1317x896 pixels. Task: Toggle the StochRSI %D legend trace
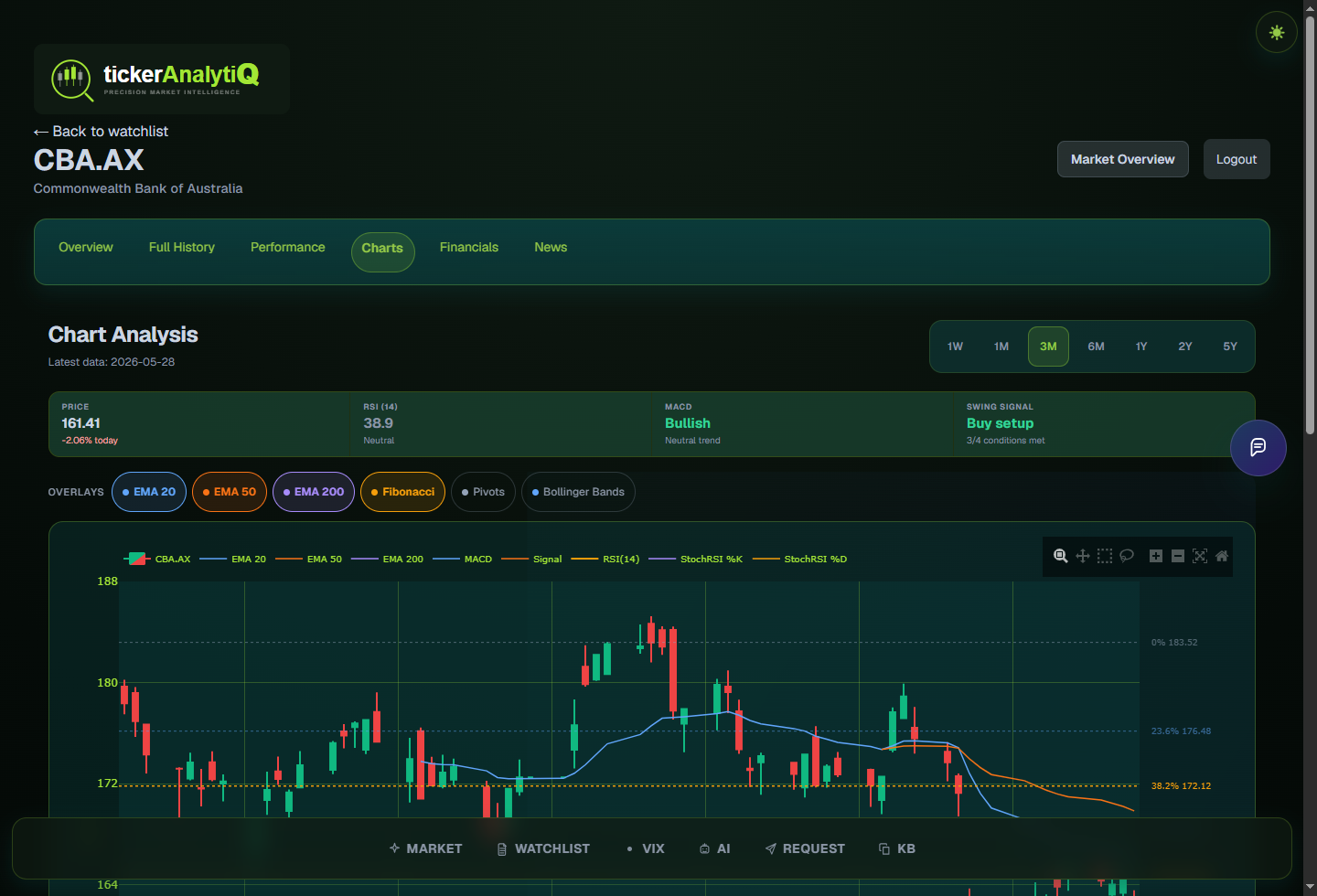click(x=800, y=559)
